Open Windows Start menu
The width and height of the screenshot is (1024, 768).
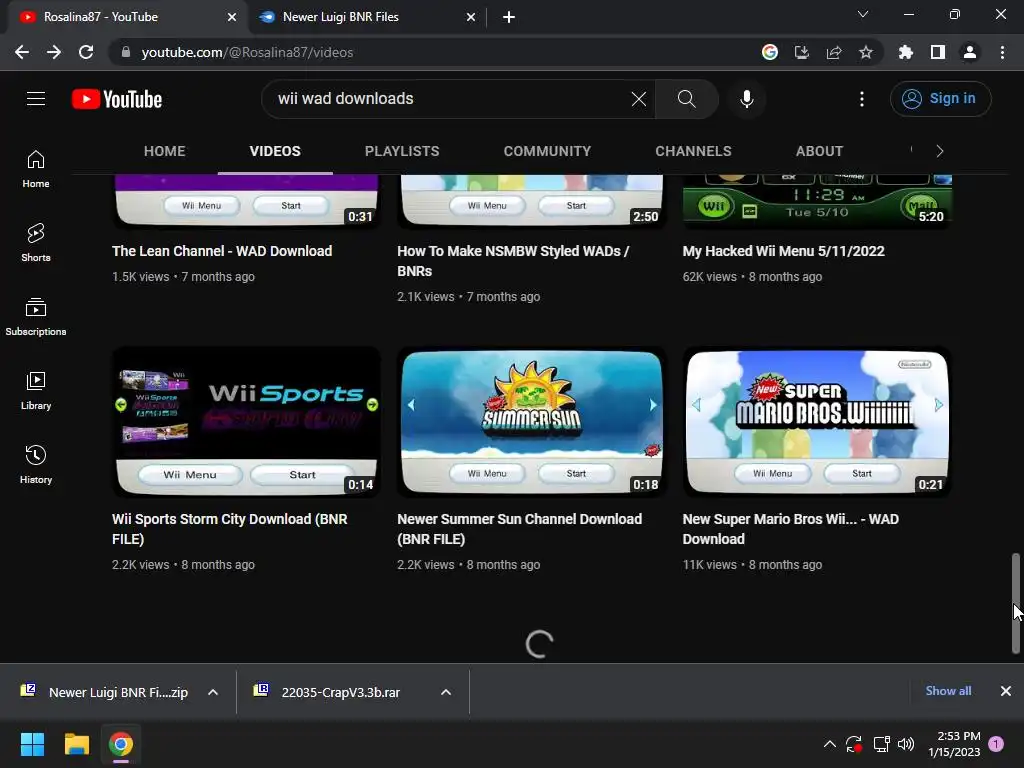point(32,744)
